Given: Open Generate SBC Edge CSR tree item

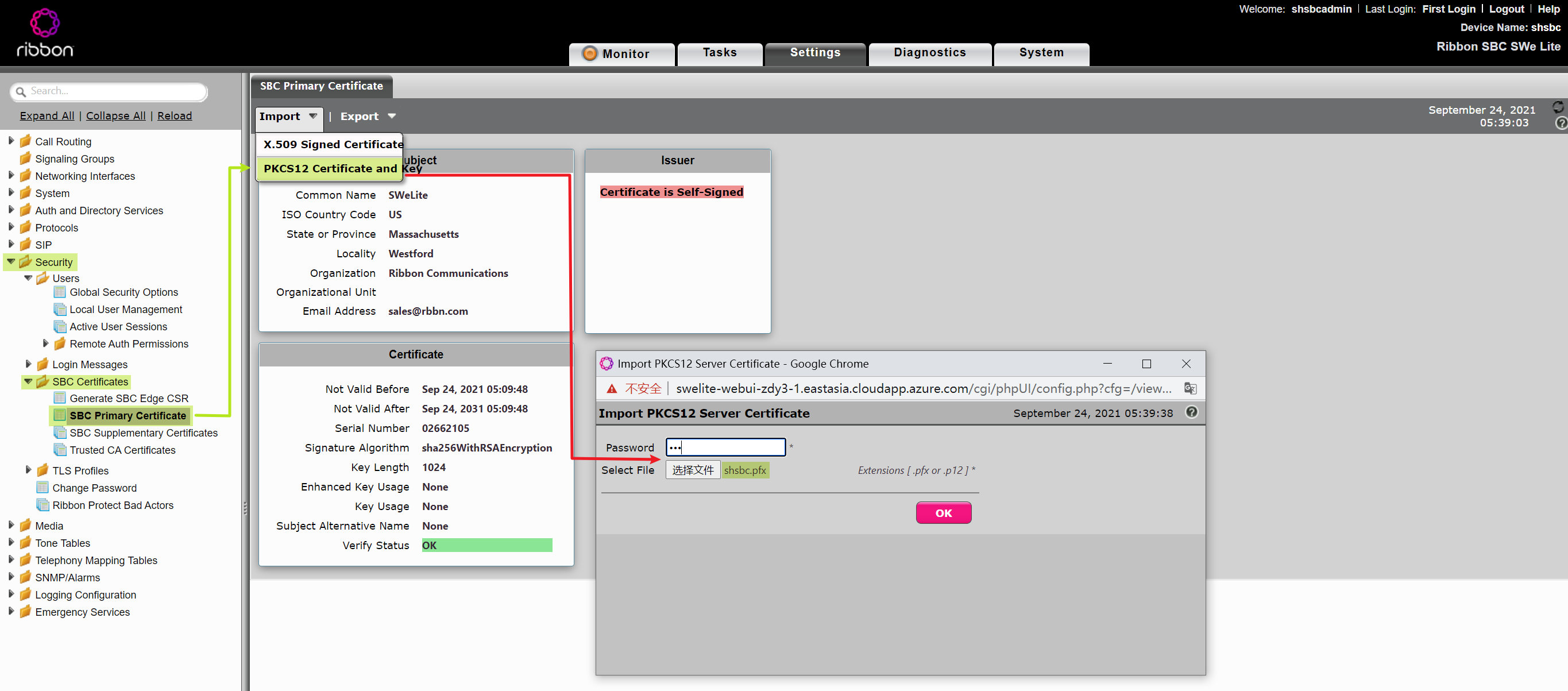Looking at the screenshot, I should [x=129, y=398].
